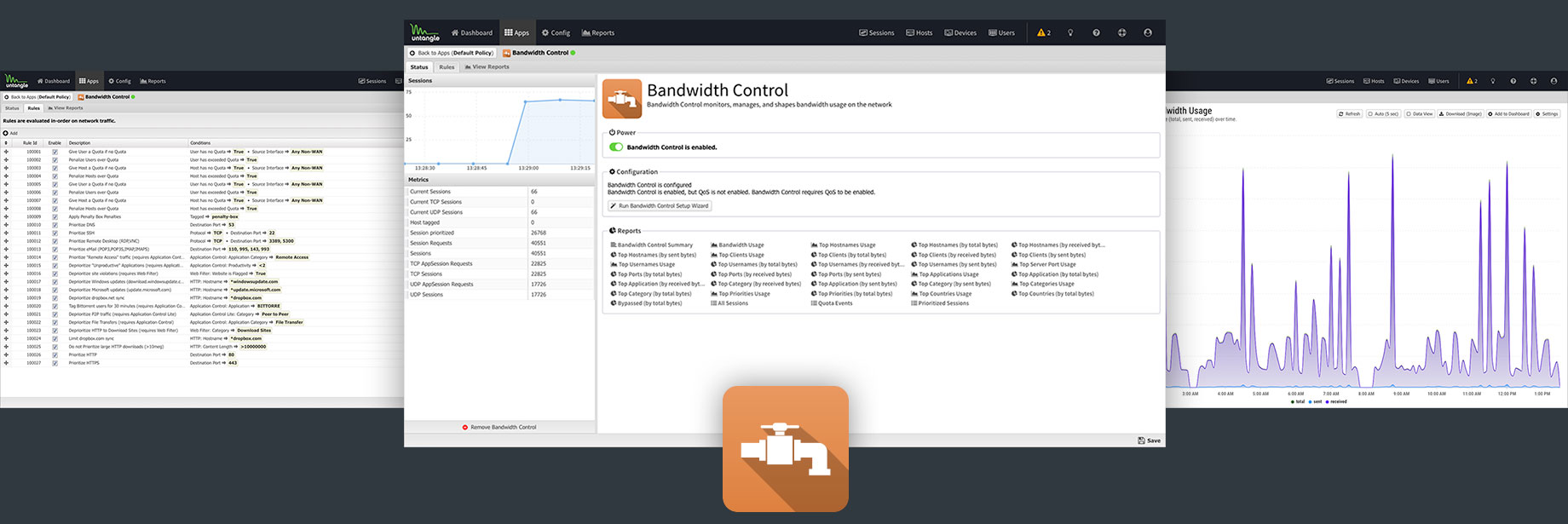Open the Reports menu in the center window
Image resolution: width=1568 pixels, height=524 pixels.
(x=598, y=32)
